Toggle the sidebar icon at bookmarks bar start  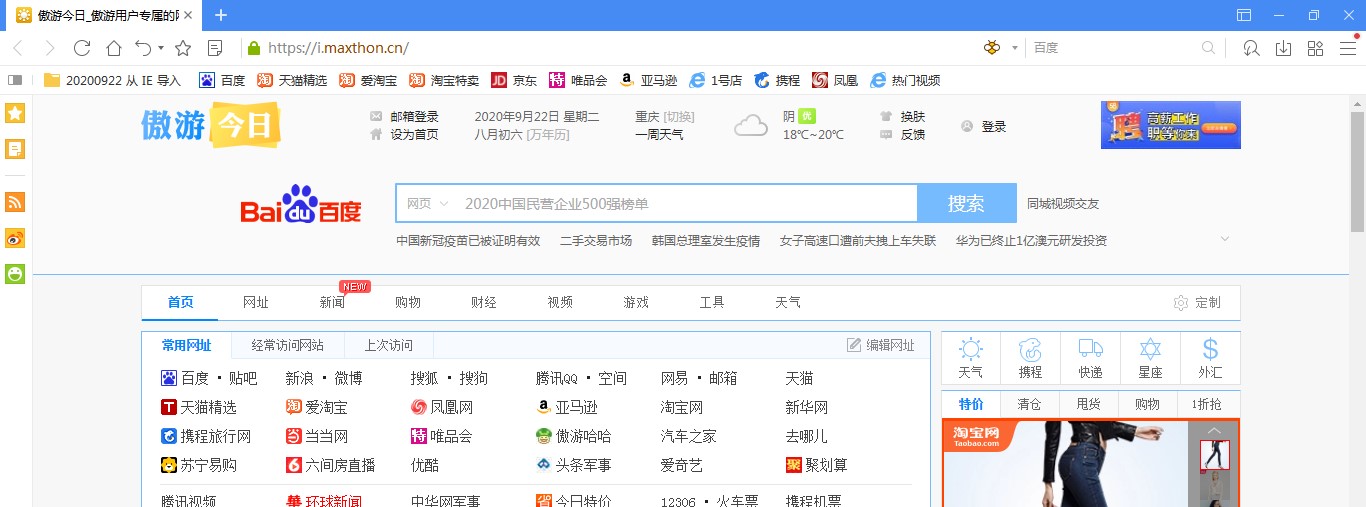[x=15, y=80]
